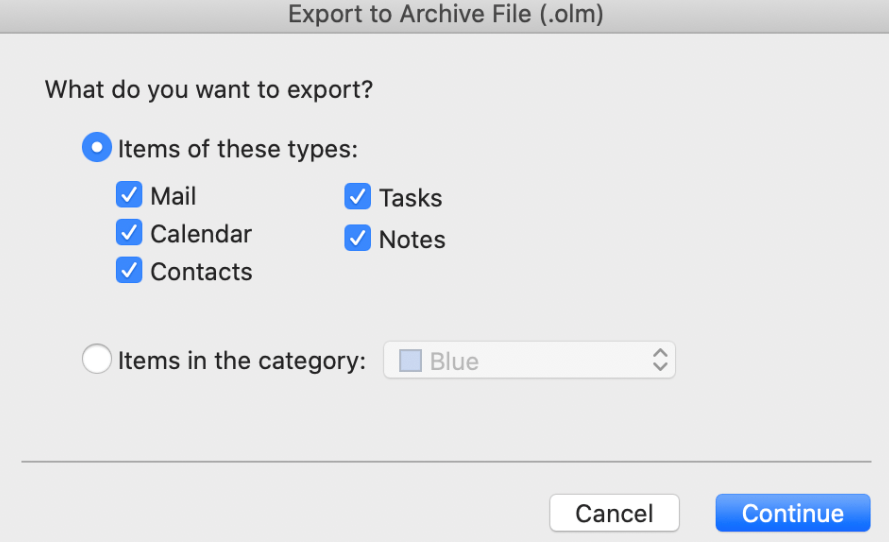Click the Notes label text
Screen dimensions: 889x542
pos(412,239)
